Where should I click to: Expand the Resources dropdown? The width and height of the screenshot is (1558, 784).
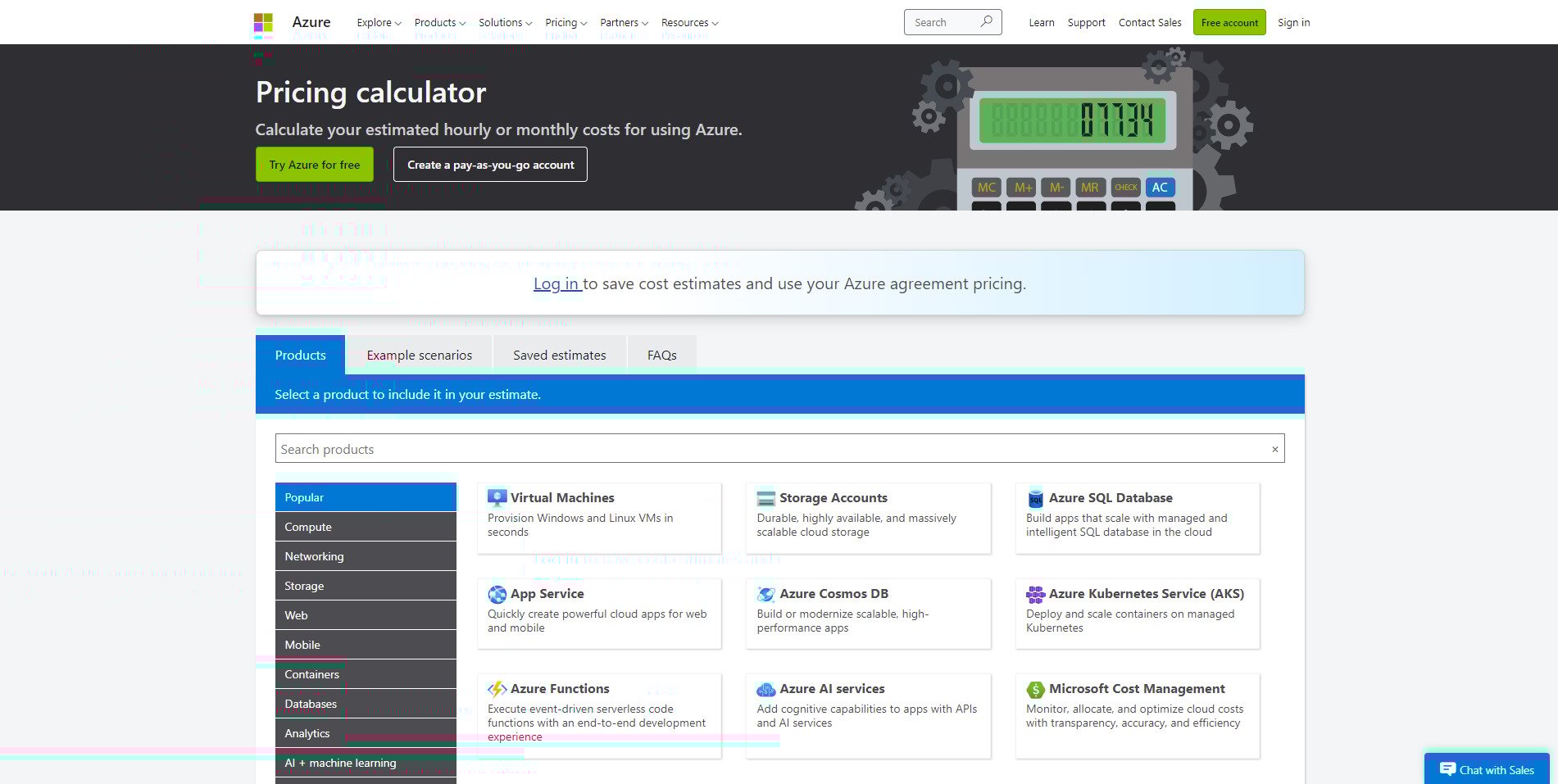689,22
